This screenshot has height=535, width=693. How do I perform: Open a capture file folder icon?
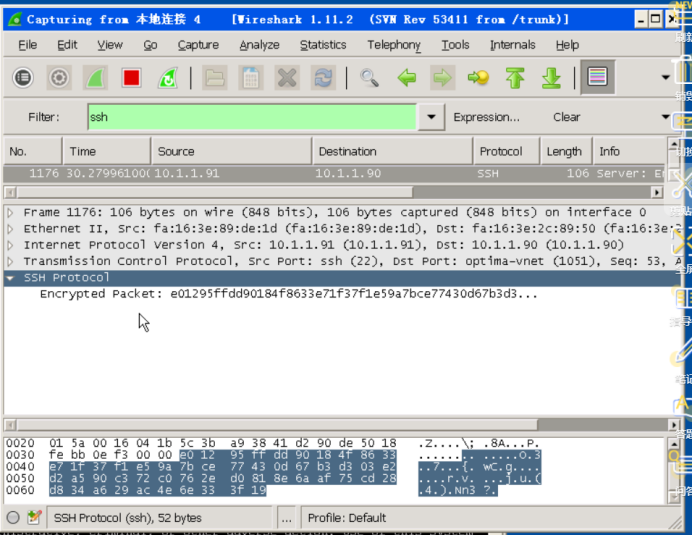point(215,78)
